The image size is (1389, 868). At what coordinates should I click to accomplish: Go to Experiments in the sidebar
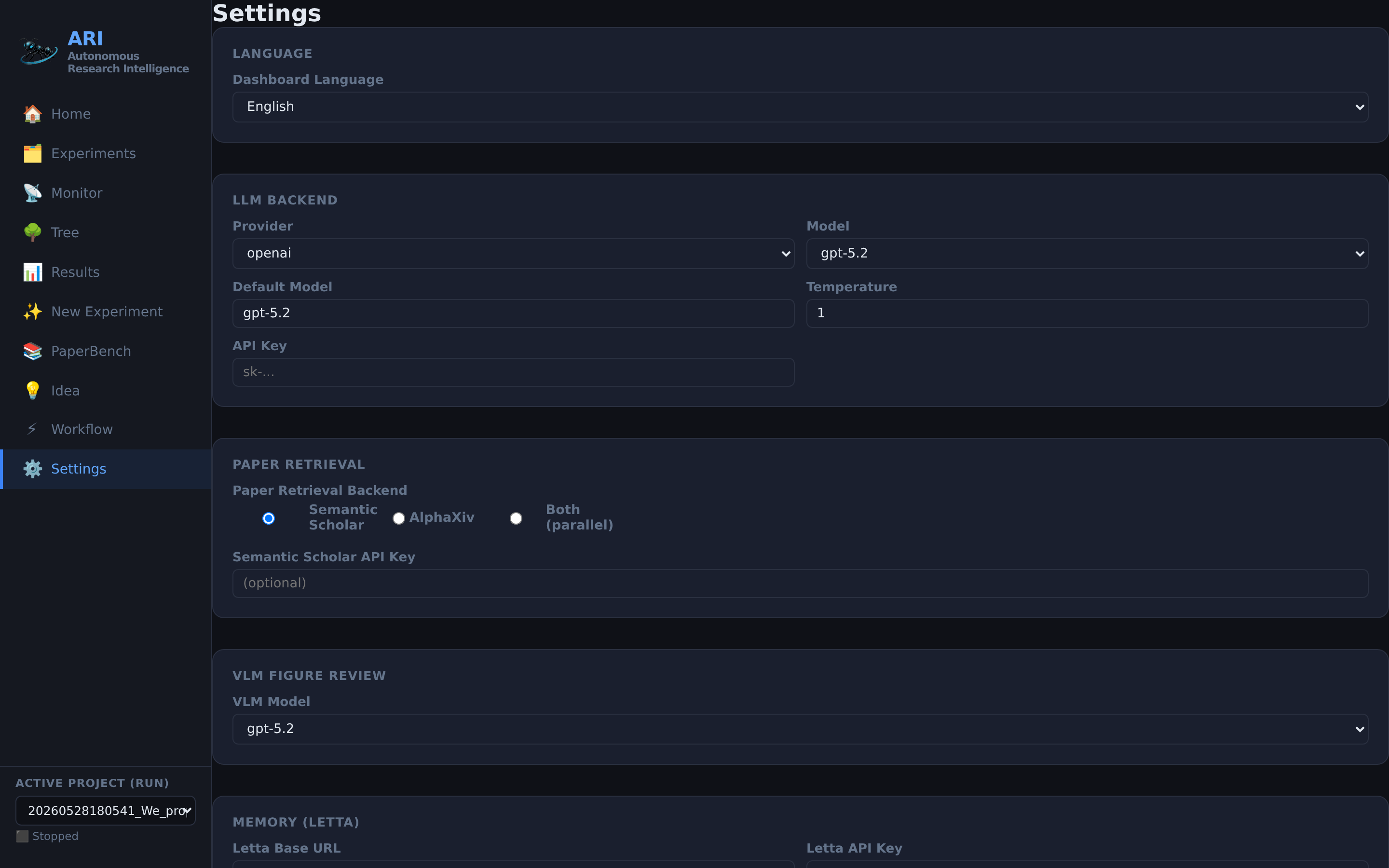point(106,153)
